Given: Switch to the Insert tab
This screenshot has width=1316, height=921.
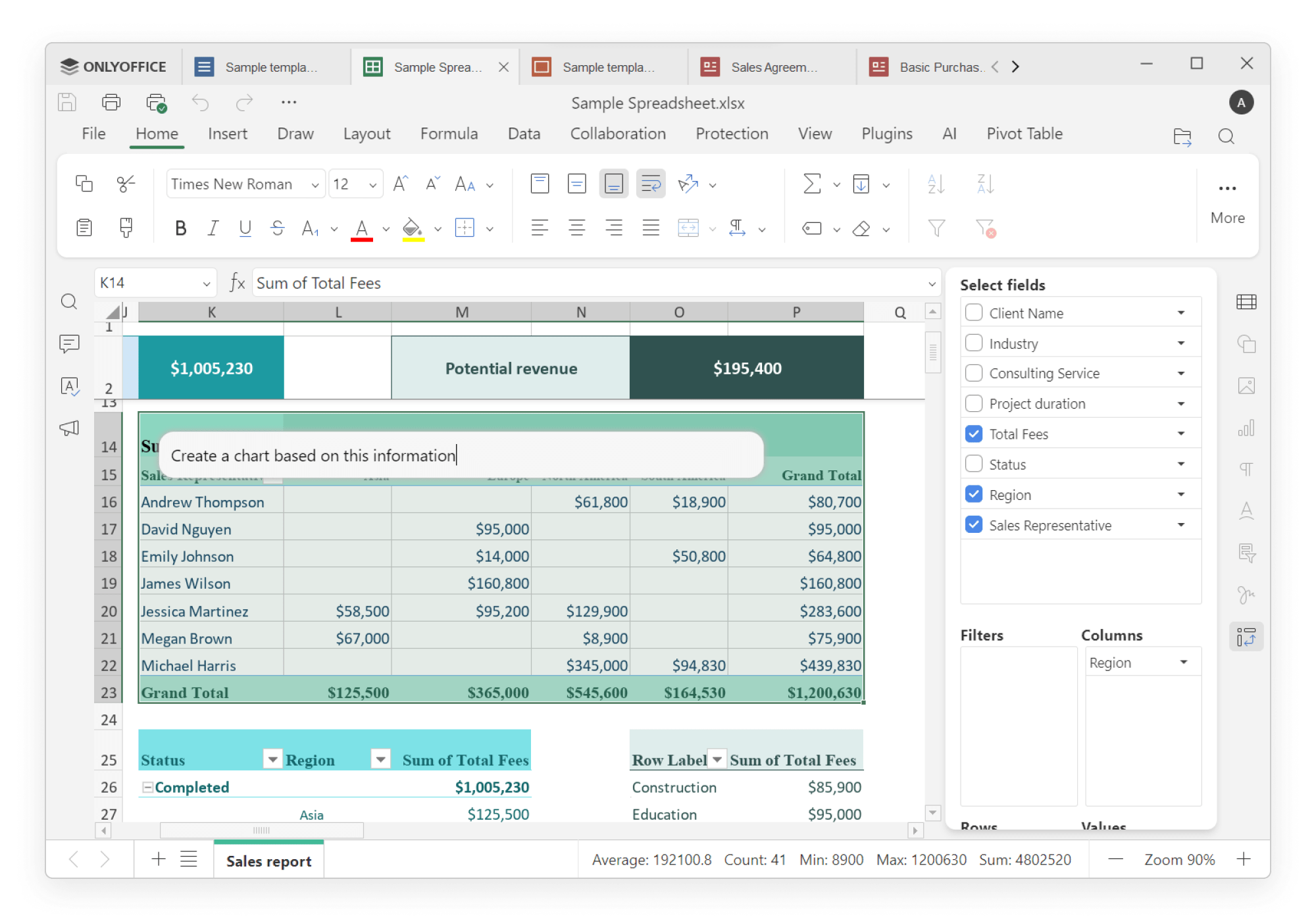Looking at the screenshot, I should click(x=228, y=134).
